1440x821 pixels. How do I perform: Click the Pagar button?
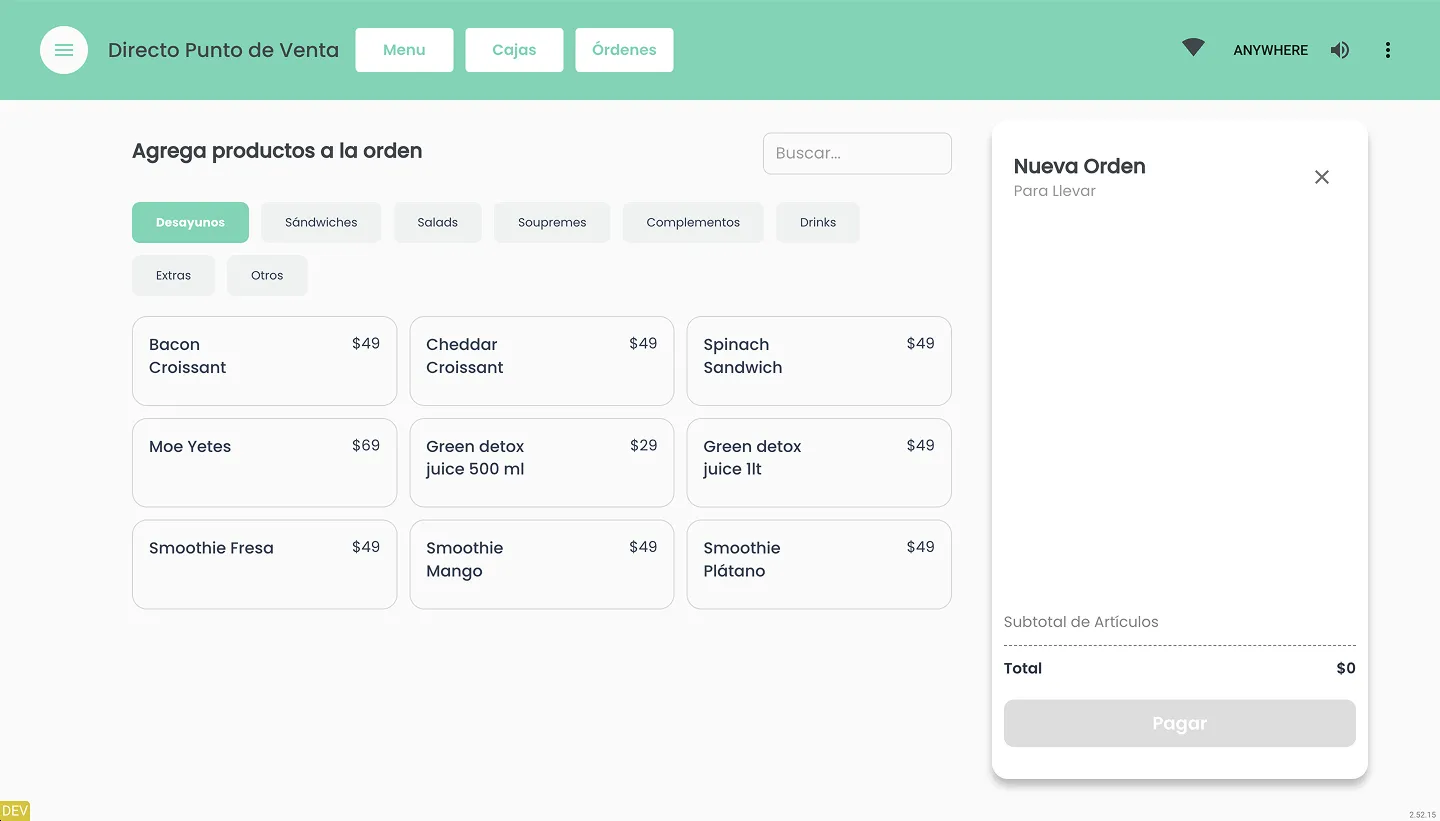tap(1179, 723)
